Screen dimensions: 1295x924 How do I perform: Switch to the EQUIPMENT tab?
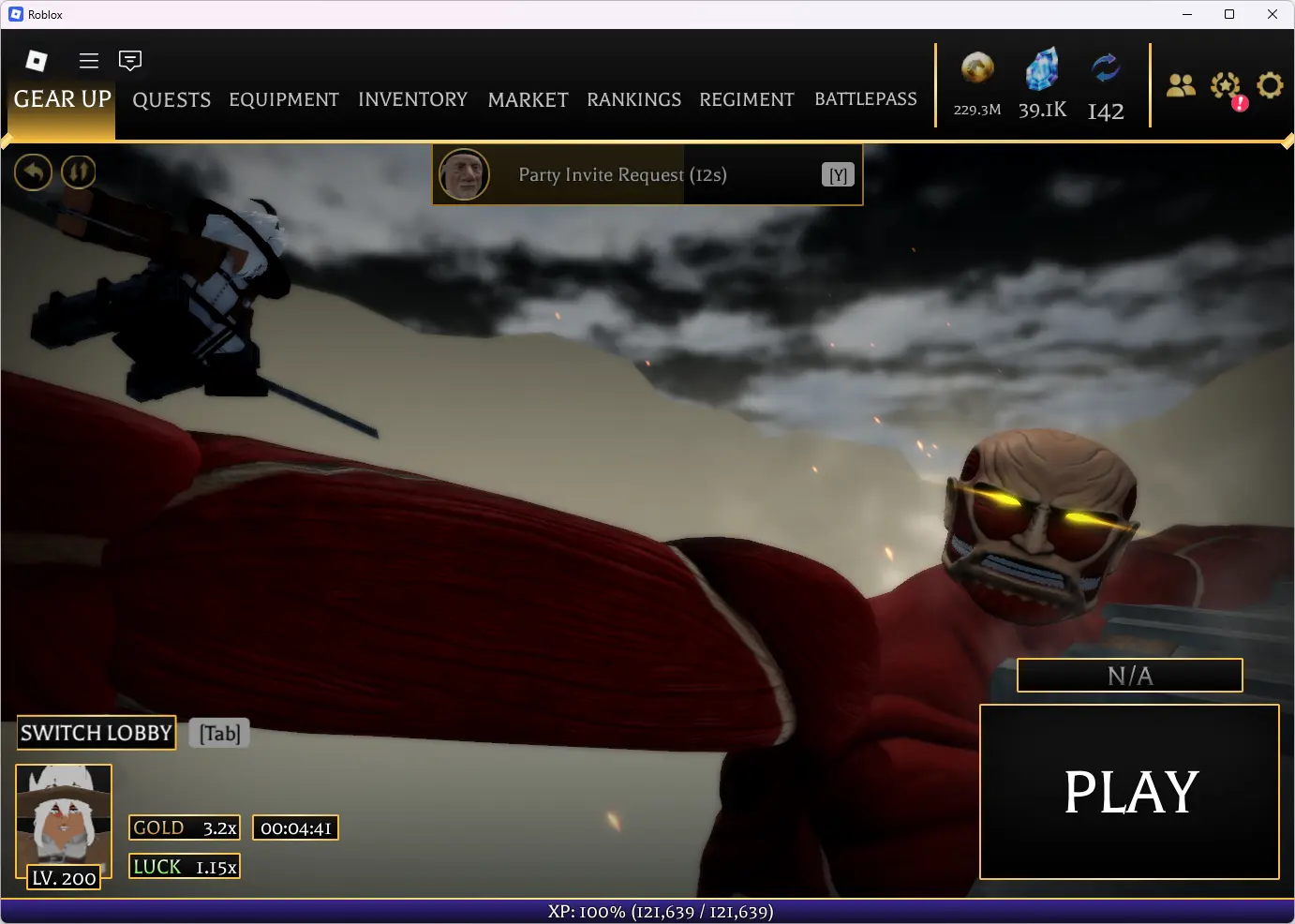(x=284, y=100)
